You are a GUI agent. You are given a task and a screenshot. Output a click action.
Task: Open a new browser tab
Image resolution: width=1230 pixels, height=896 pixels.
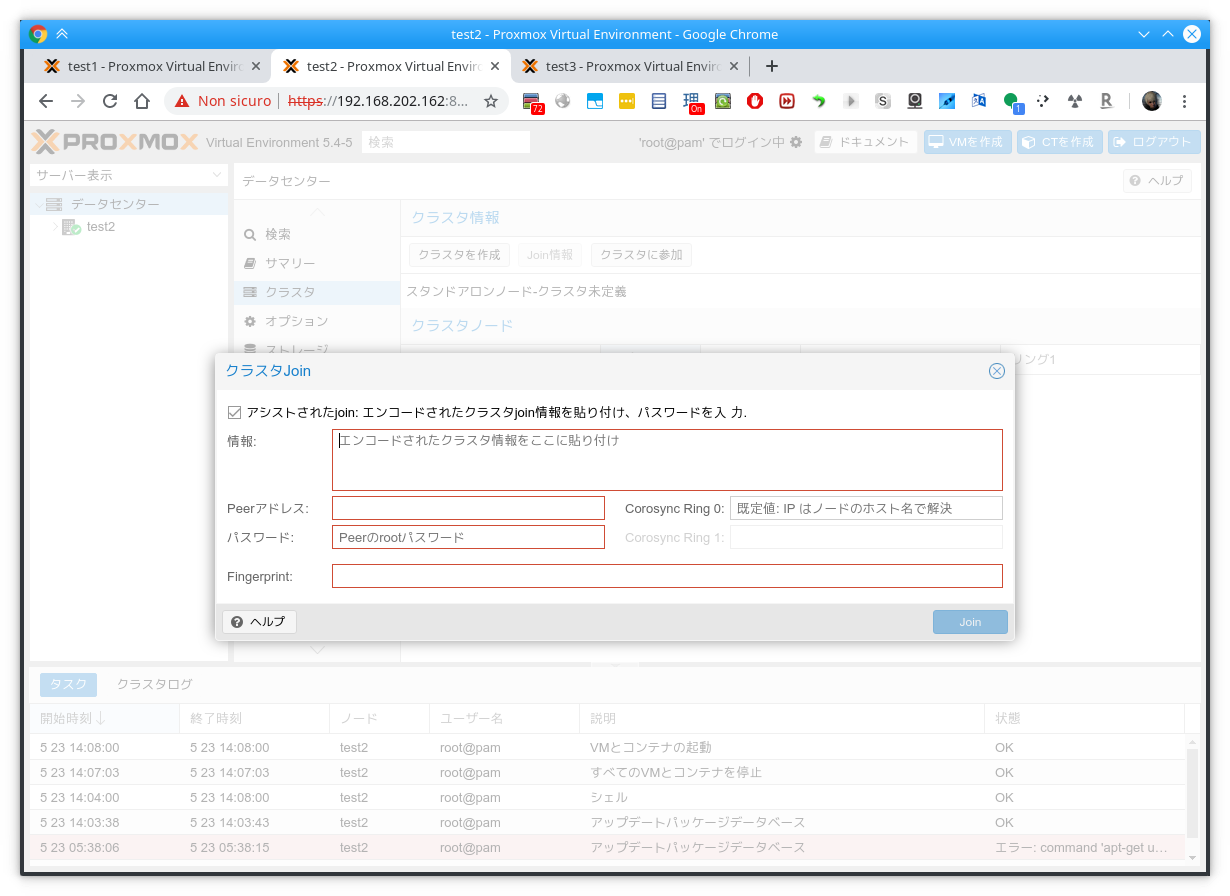[771, 66]
